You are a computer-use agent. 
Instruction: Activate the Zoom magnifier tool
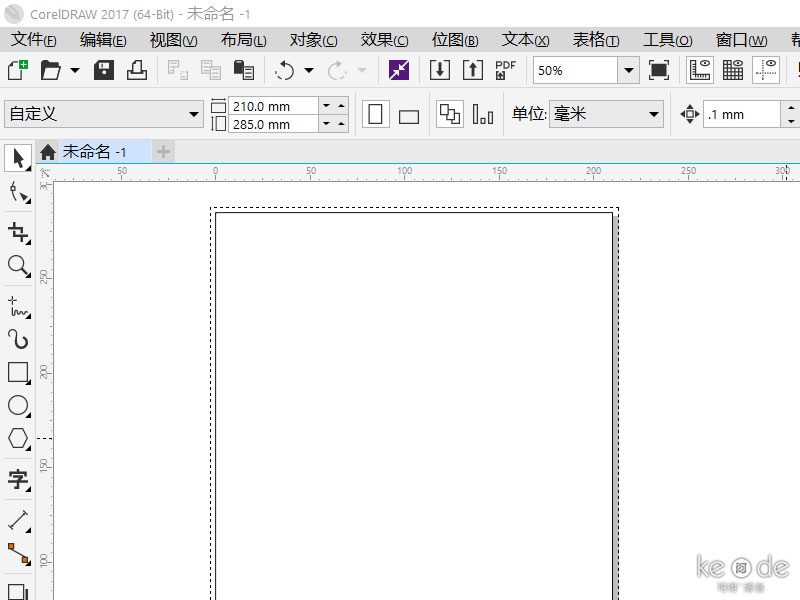[x=18, y=266]
